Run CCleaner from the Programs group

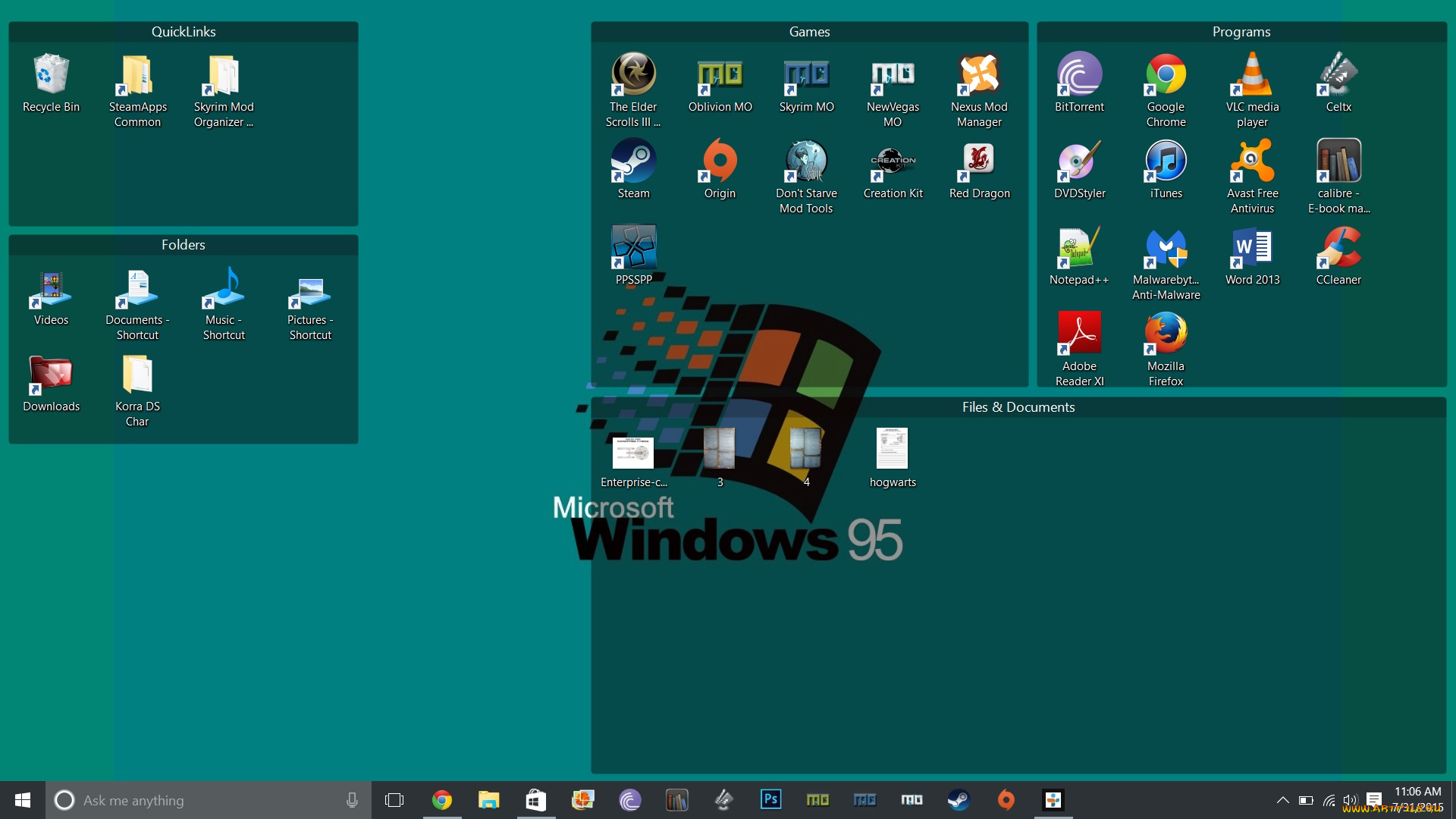tap(1338, 248)
